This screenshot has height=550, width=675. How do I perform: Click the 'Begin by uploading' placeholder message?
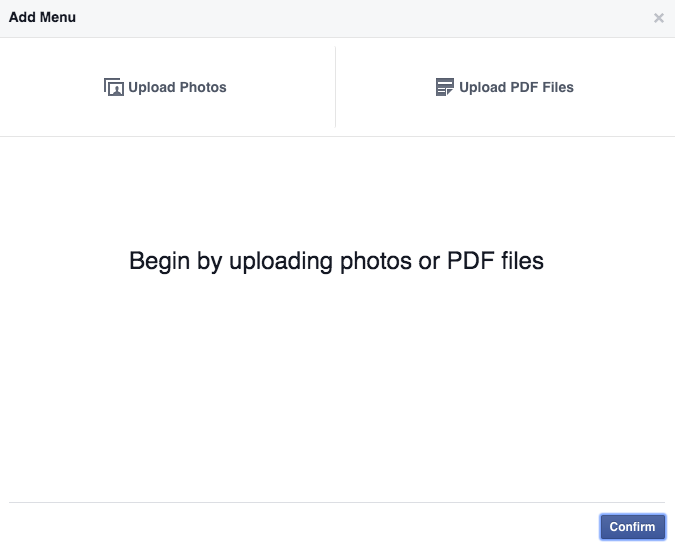coord(336,261)
